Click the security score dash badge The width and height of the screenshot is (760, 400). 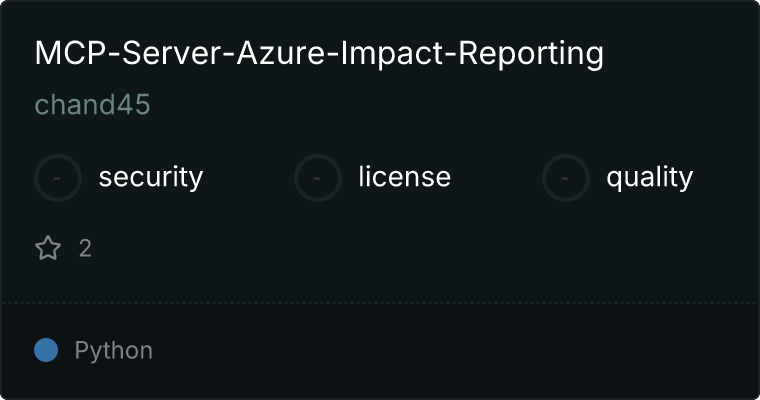[x=58, y=178]
